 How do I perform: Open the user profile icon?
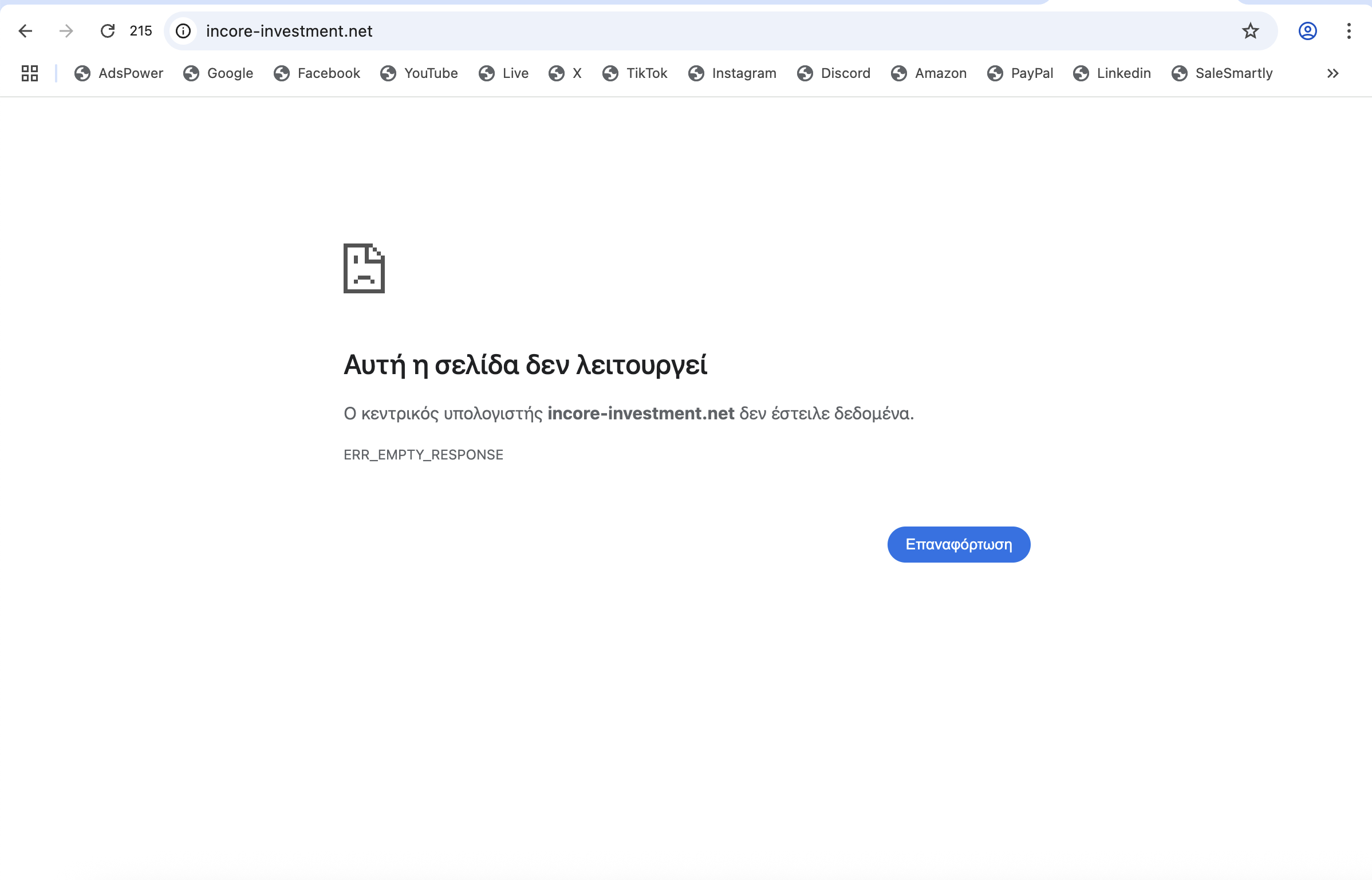tap(1308, 31)
